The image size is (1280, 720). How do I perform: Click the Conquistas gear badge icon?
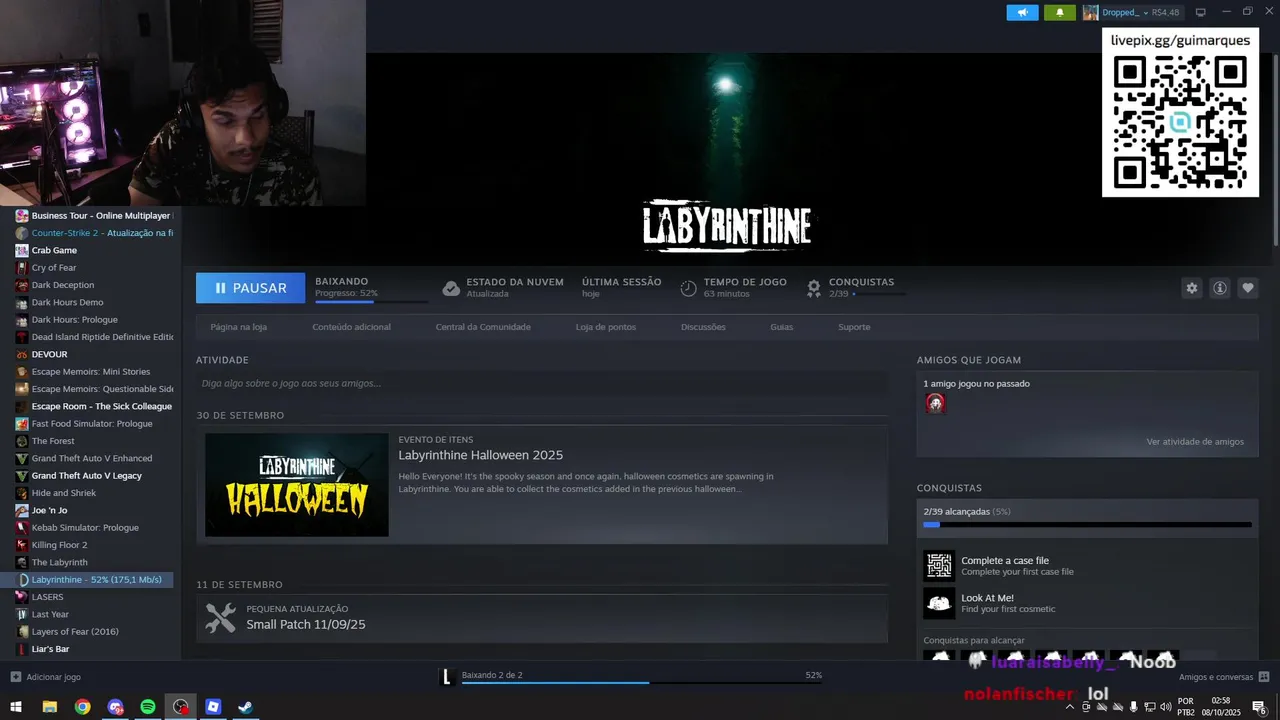click(x=814, y=288)
